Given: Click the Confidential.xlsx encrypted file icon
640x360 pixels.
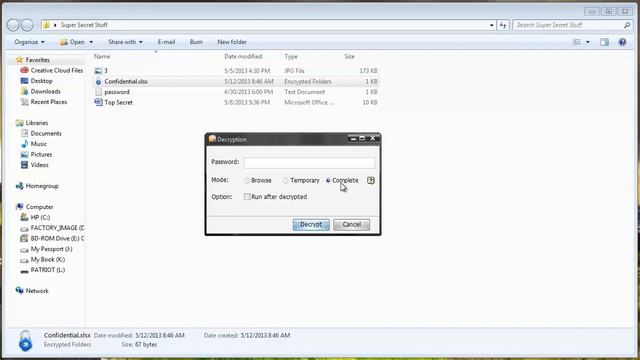Looking at the screenshot, I should click(x=98, y=82).
